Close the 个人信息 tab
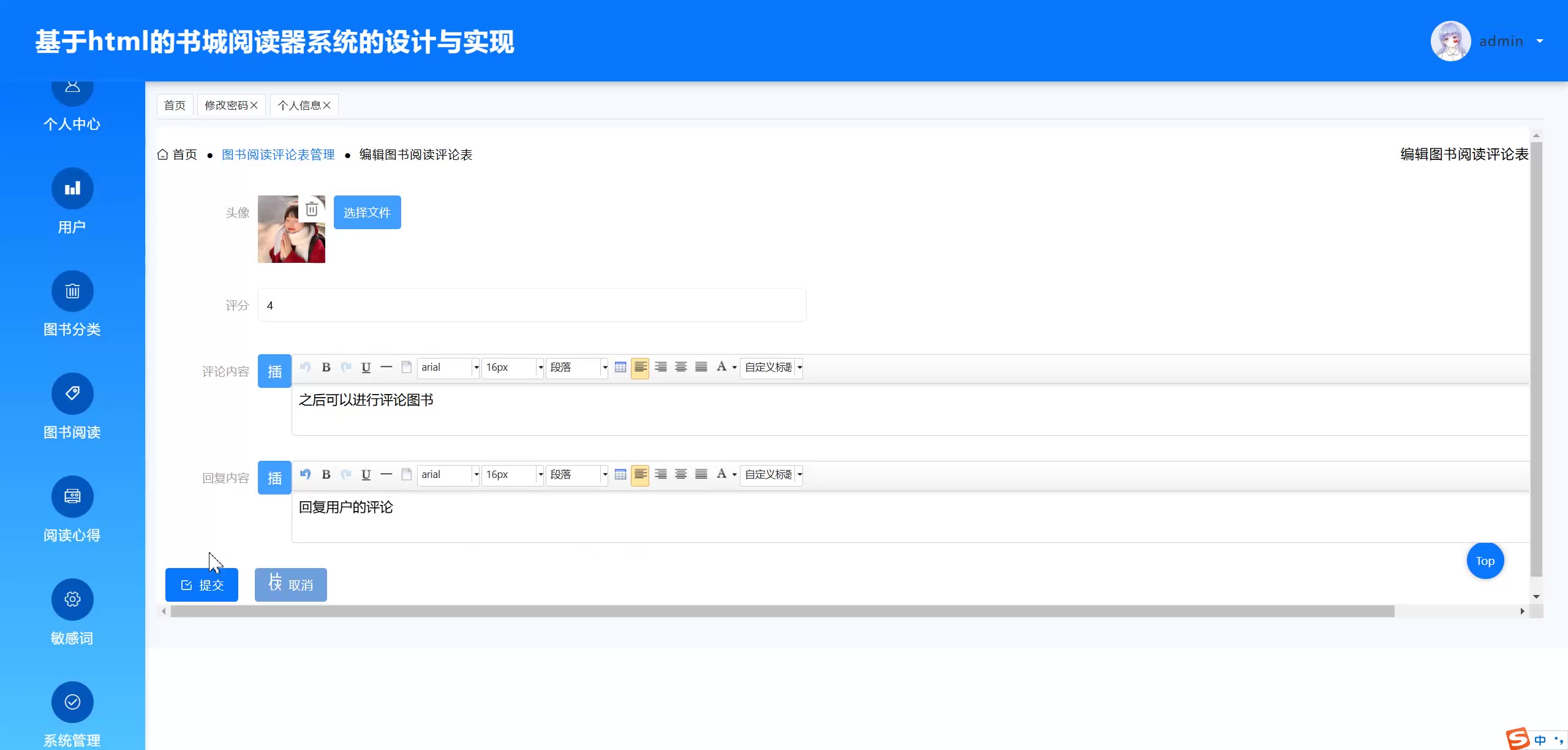The width and height of the screenshot is (1568, 750). 327,105
